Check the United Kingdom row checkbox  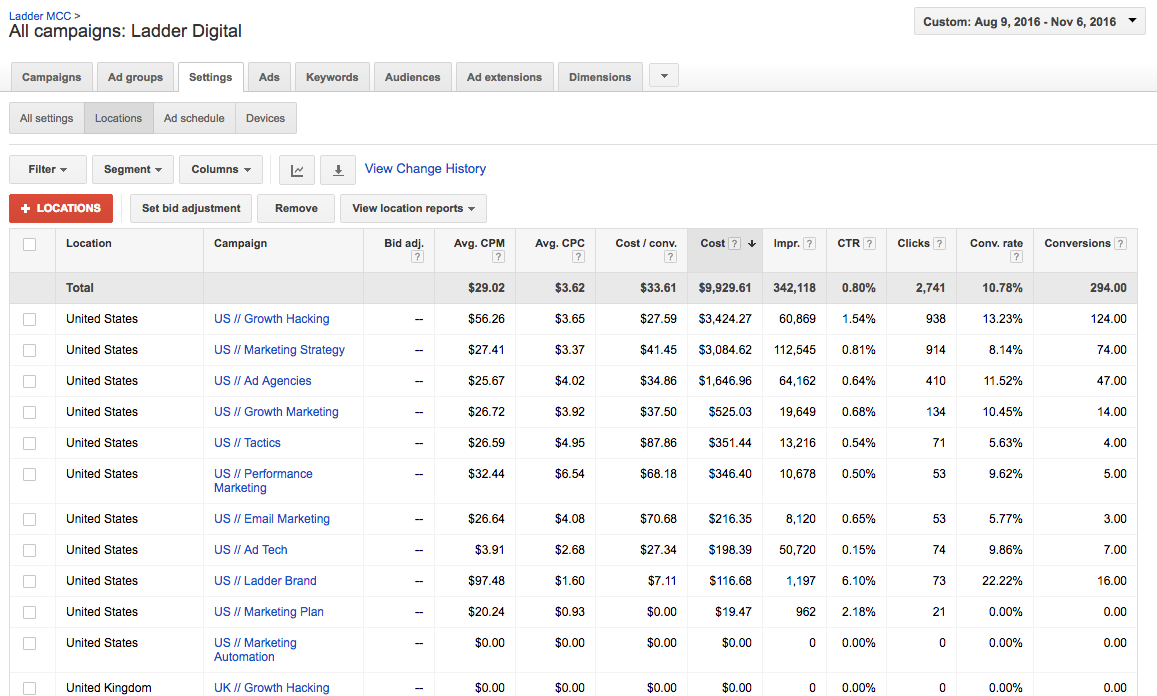pos(29,688)
